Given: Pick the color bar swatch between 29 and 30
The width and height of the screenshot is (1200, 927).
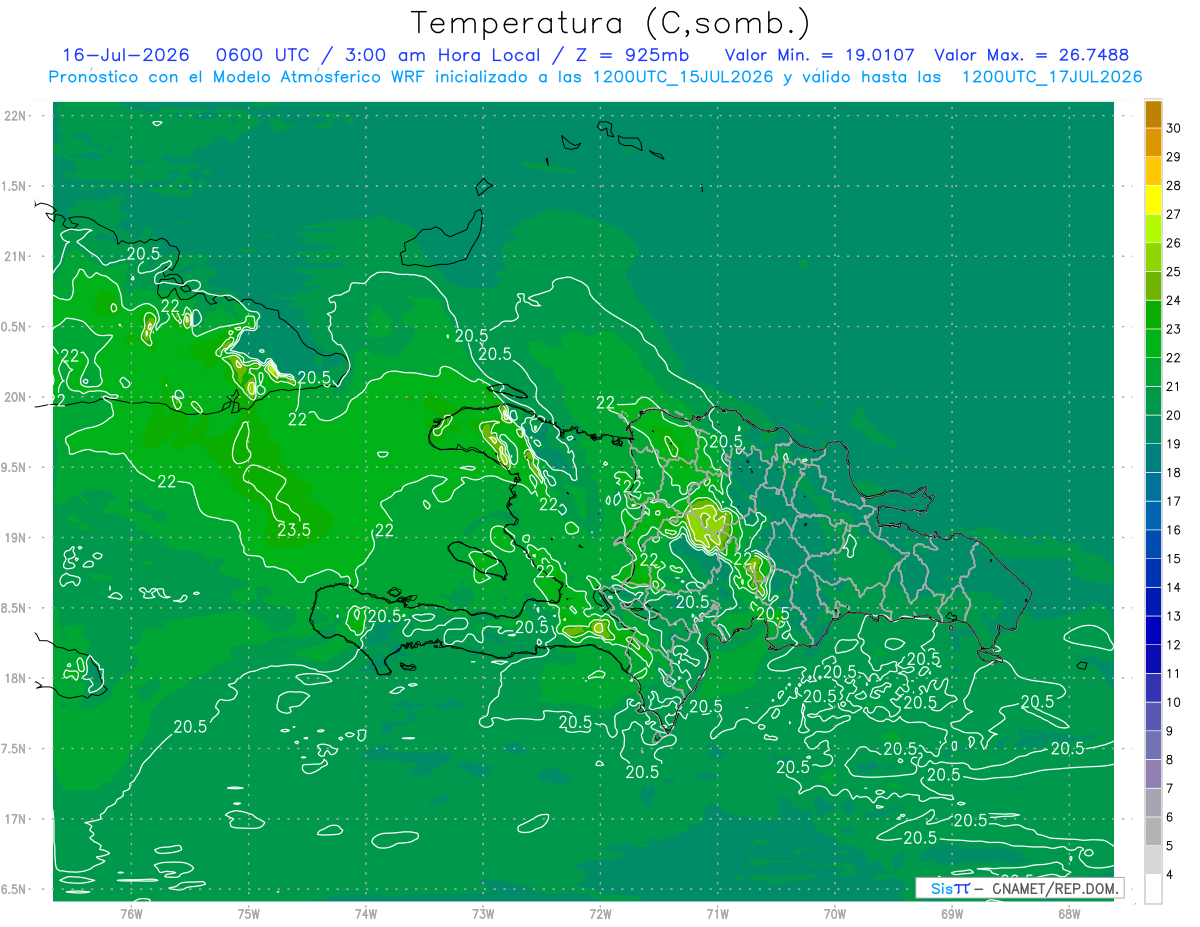Looking at the screenshot, I should coord(1153,143).
